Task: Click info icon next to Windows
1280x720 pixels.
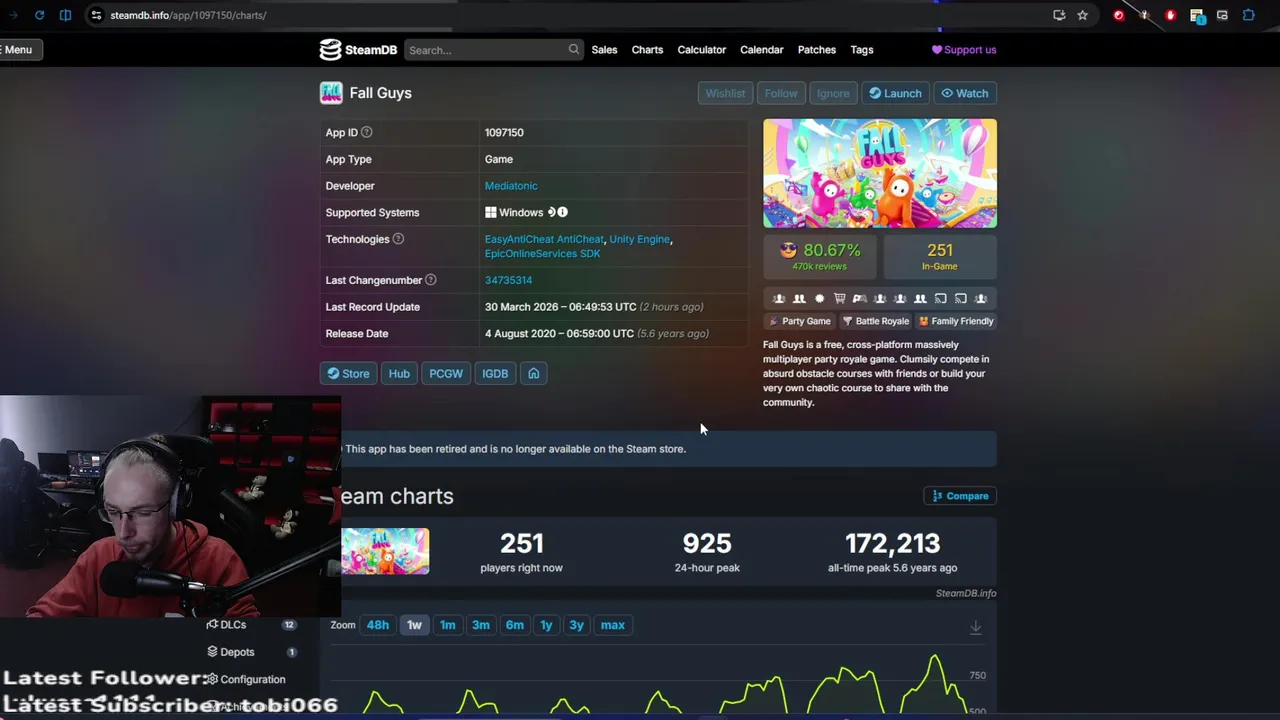Action: (562, 212)
